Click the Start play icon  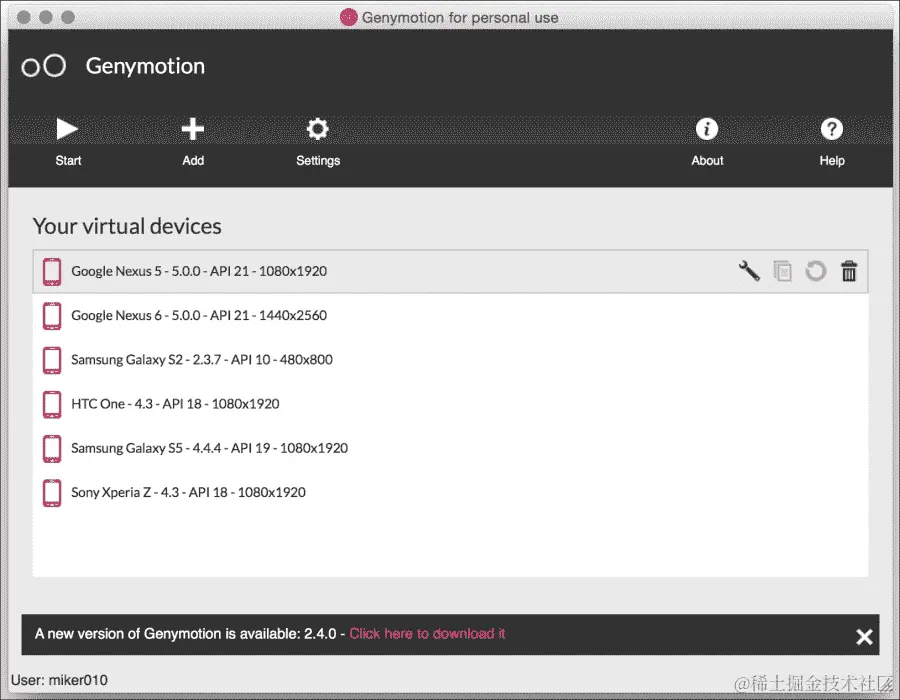[x=67, y=129]
